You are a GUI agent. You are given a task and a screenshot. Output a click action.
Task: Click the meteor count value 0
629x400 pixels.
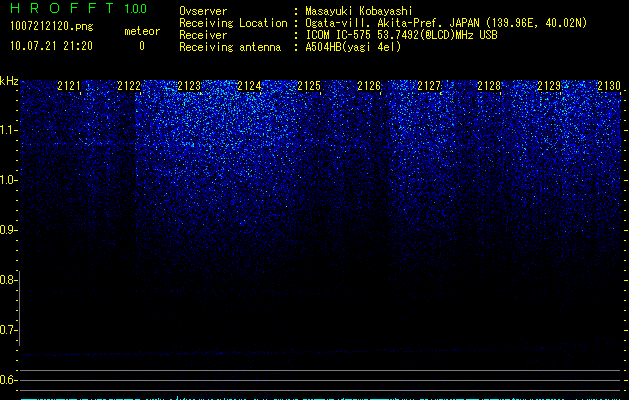coord(142,46)
